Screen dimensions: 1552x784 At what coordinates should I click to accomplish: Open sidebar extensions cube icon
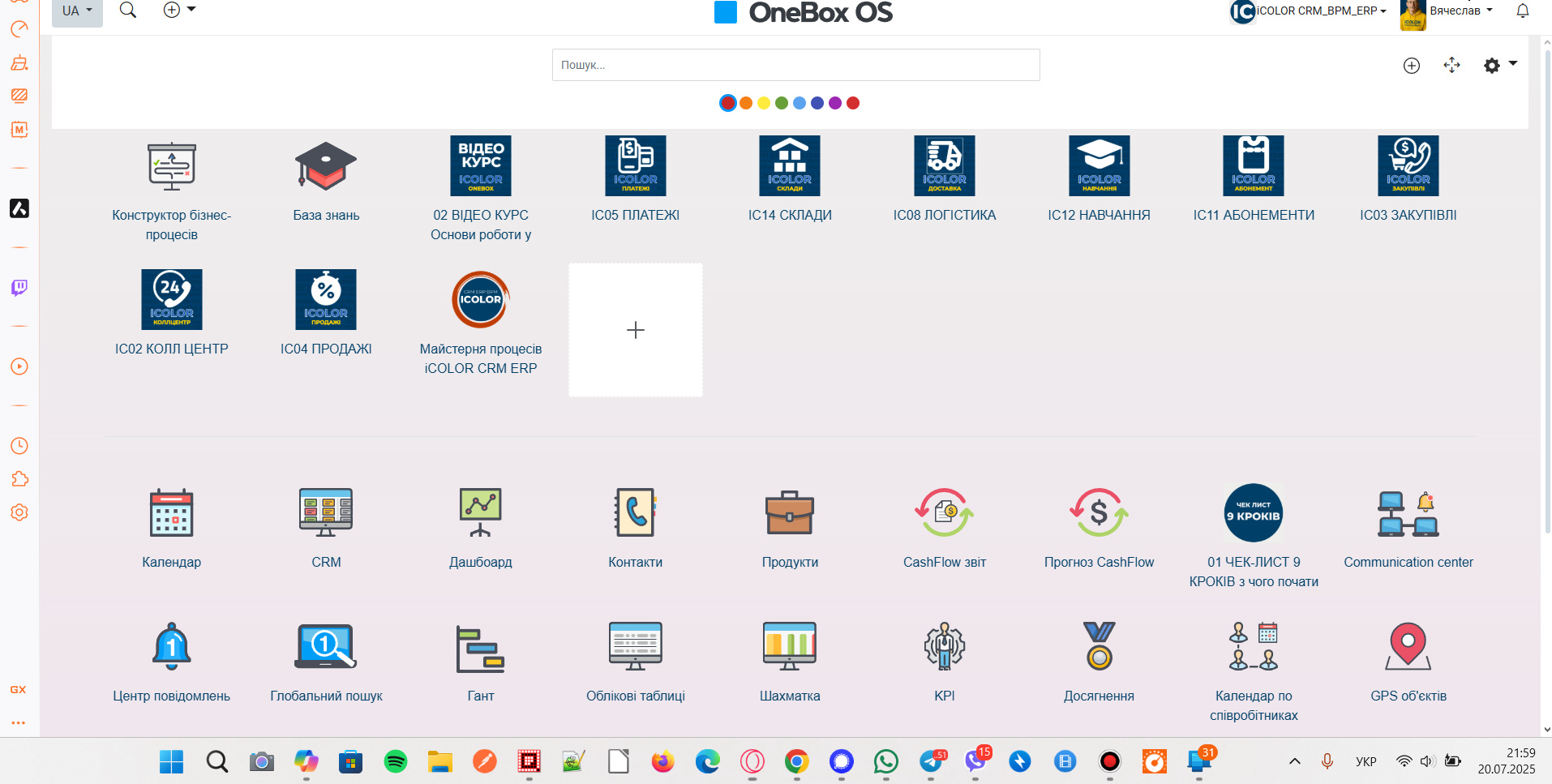pos(19,479)
